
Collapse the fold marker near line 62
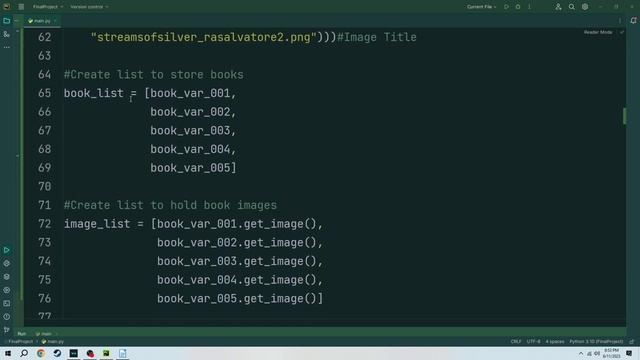[x=17, y=31]
